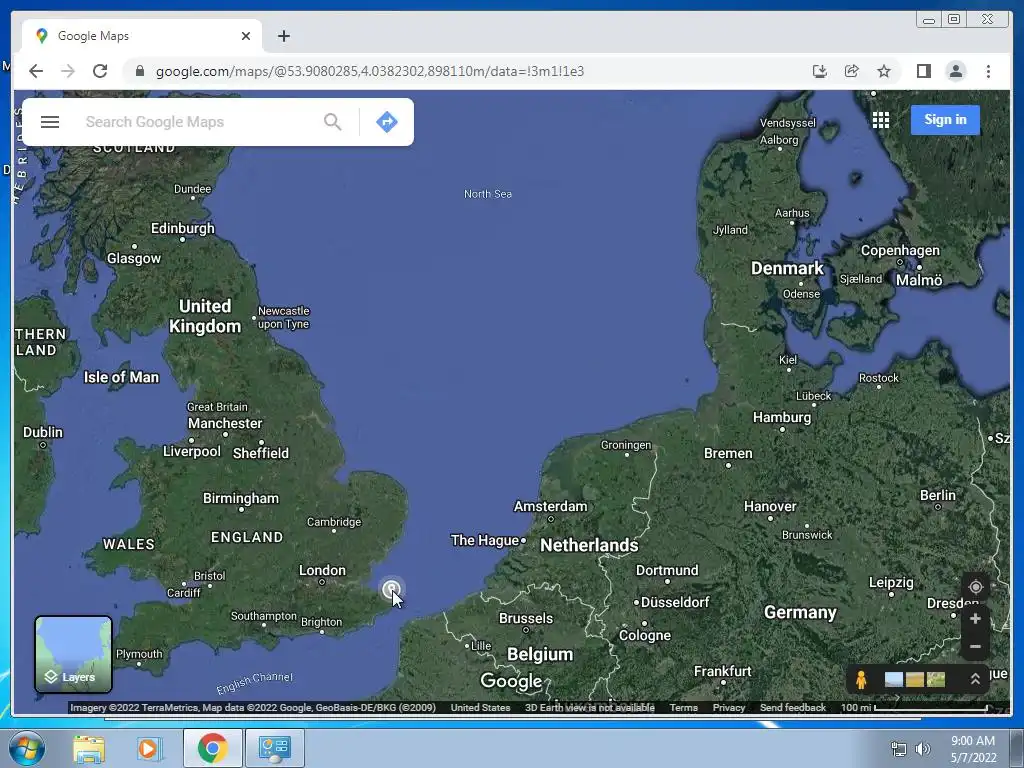Open the Privacy link
The width and height of the screenshot is (1024, 768).
(x=729, y=707)
